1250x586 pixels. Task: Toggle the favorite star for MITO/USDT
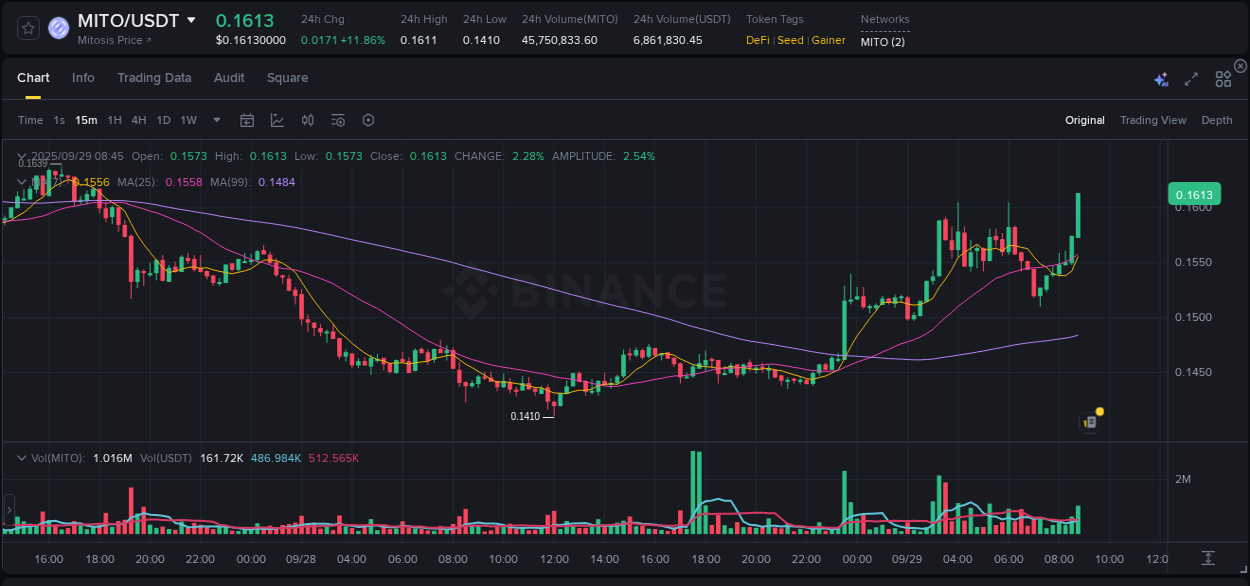pyautogui.click(x=27, y=27)
